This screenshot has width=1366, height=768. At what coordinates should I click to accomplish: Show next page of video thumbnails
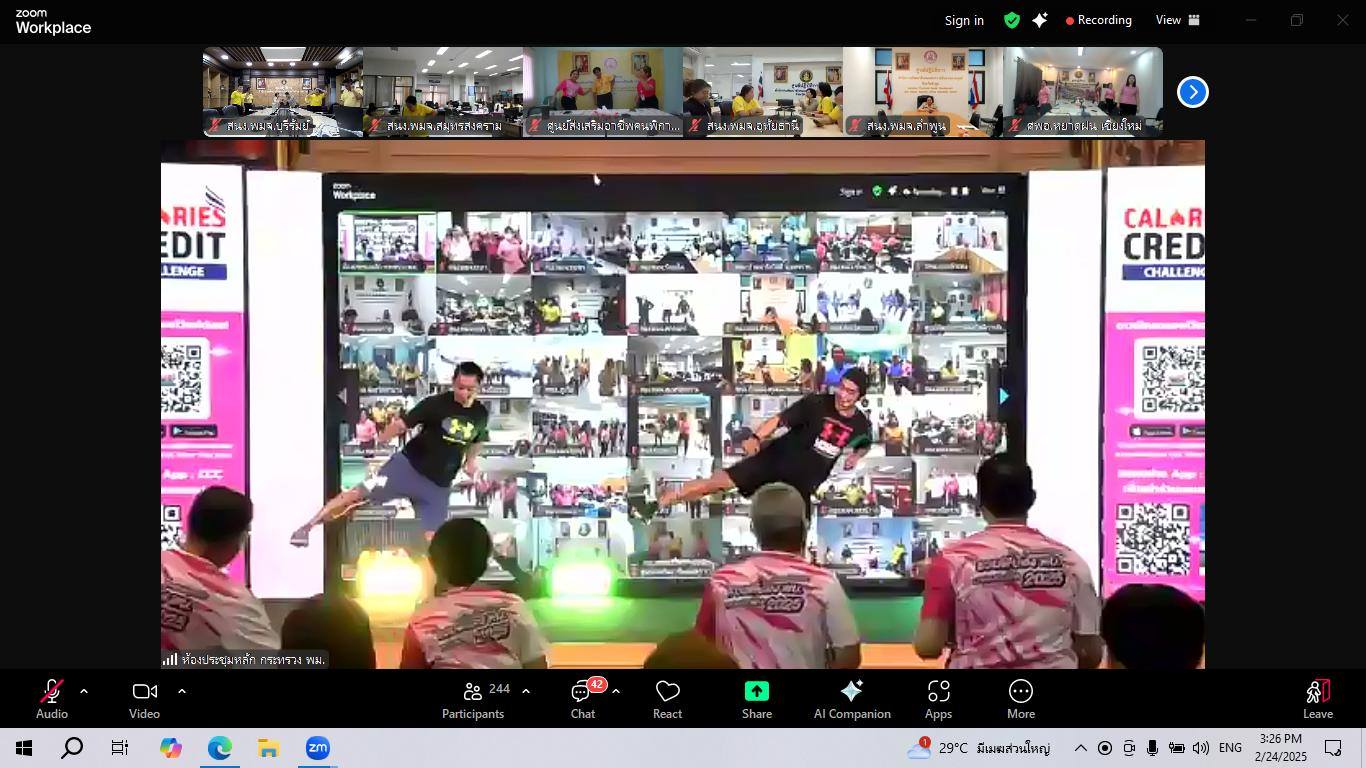coord(1192,92)
